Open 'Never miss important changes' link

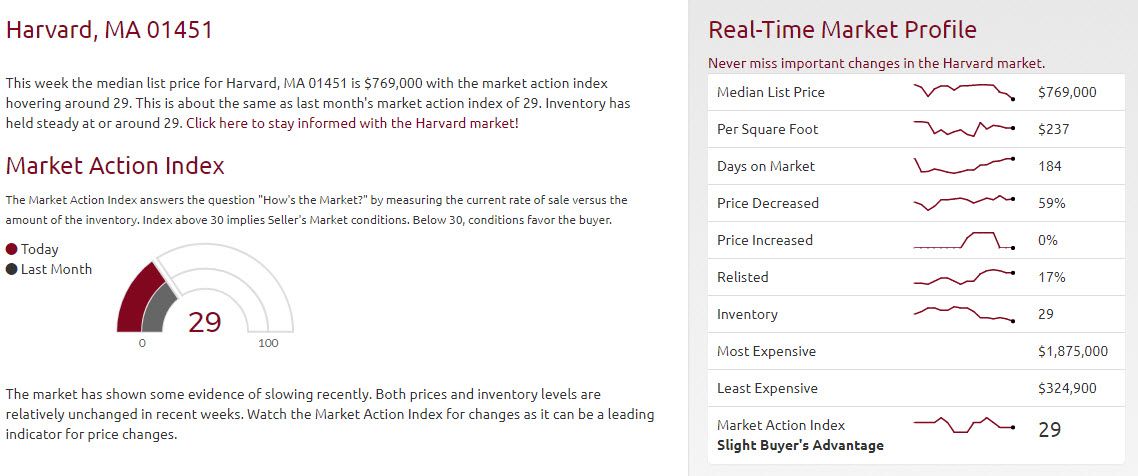point(877,63)
